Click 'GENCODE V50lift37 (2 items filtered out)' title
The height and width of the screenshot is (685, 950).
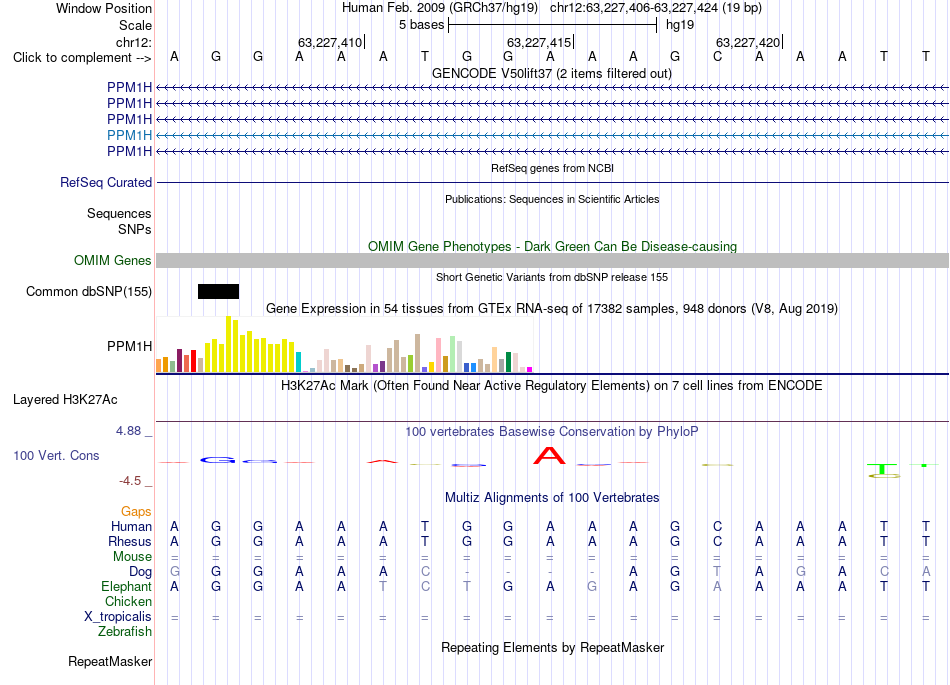pyautogui.click(x=551, y=73)
